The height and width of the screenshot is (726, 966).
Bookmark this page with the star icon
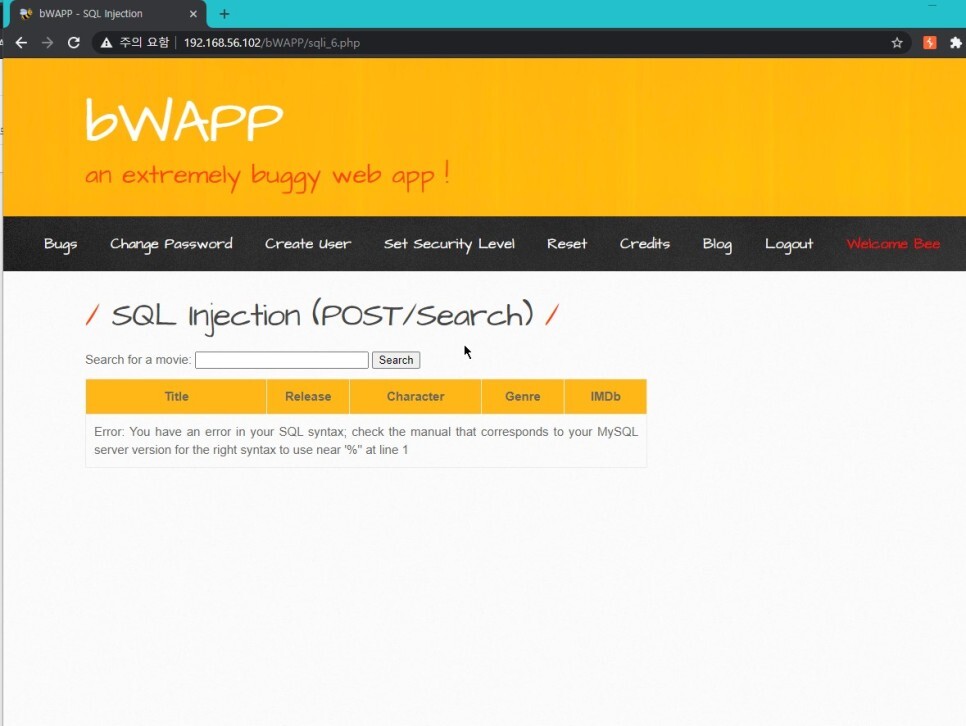[x=897, y=43]
